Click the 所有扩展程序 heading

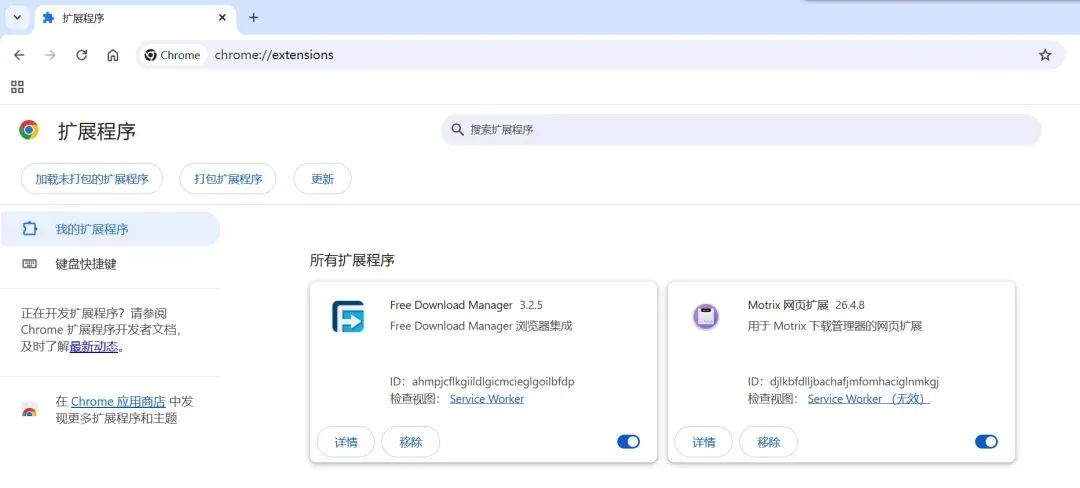pyautogui.click(x=352, y=261)
